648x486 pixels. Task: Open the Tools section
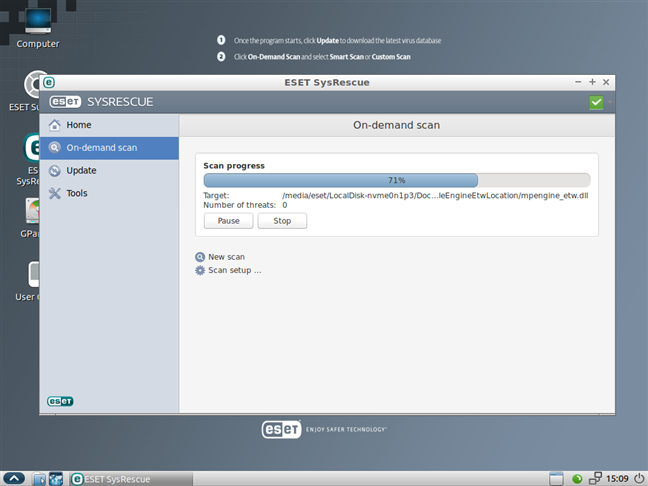pos(110,193)
